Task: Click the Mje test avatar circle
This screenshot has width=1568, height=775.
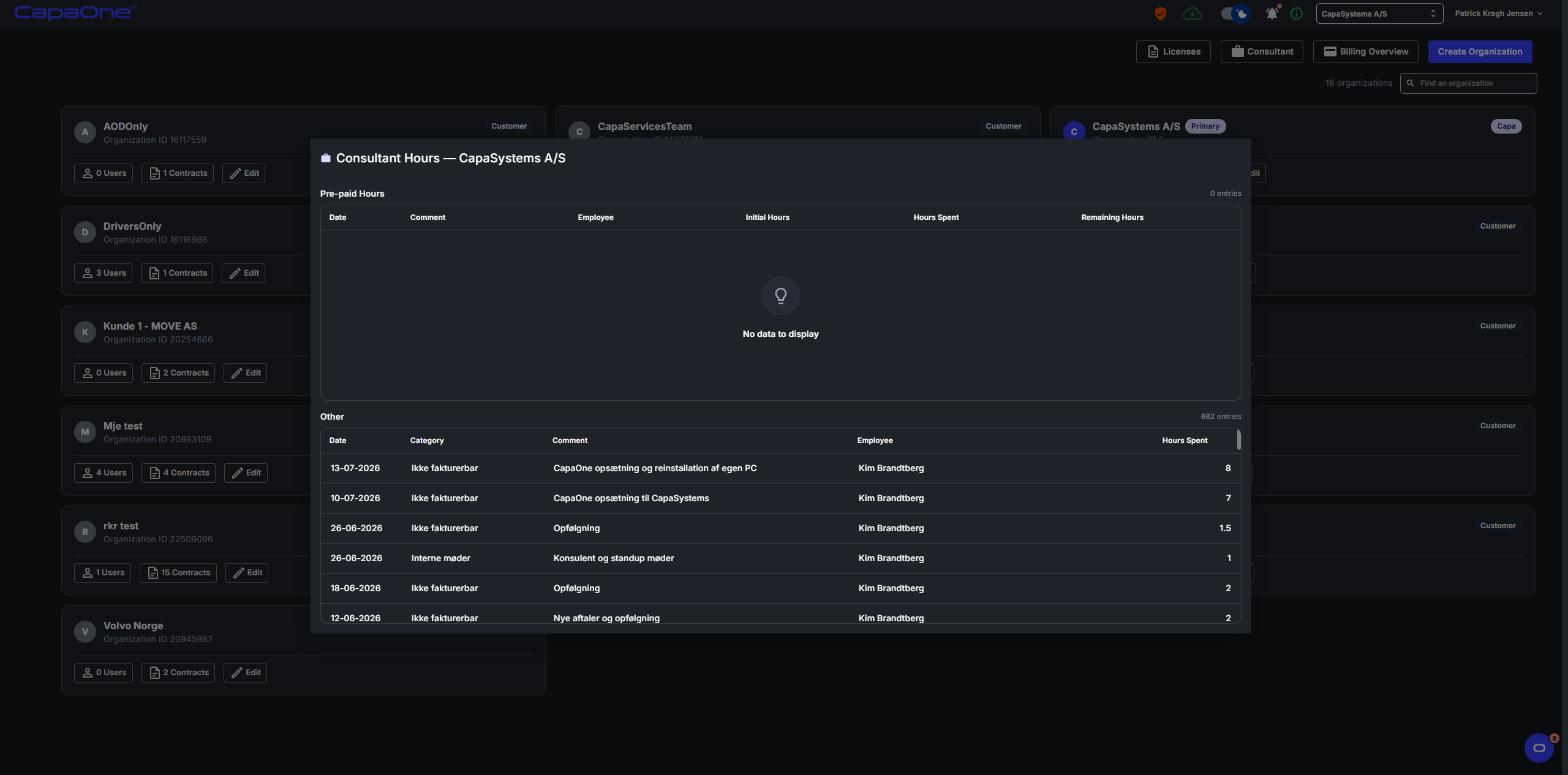Action: 85,432
